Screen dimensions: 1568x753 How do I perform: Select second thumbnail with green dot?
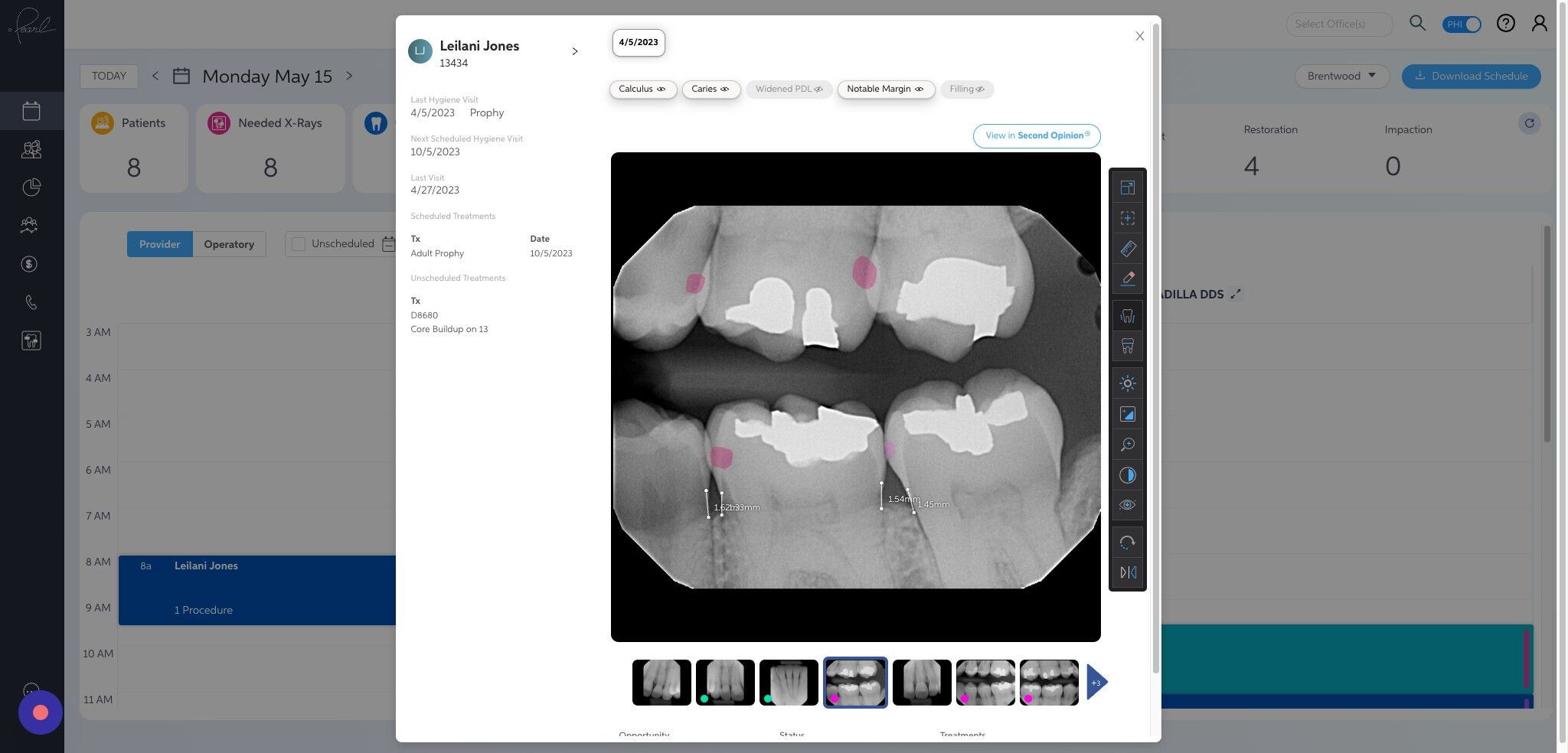tap(725, 683)
